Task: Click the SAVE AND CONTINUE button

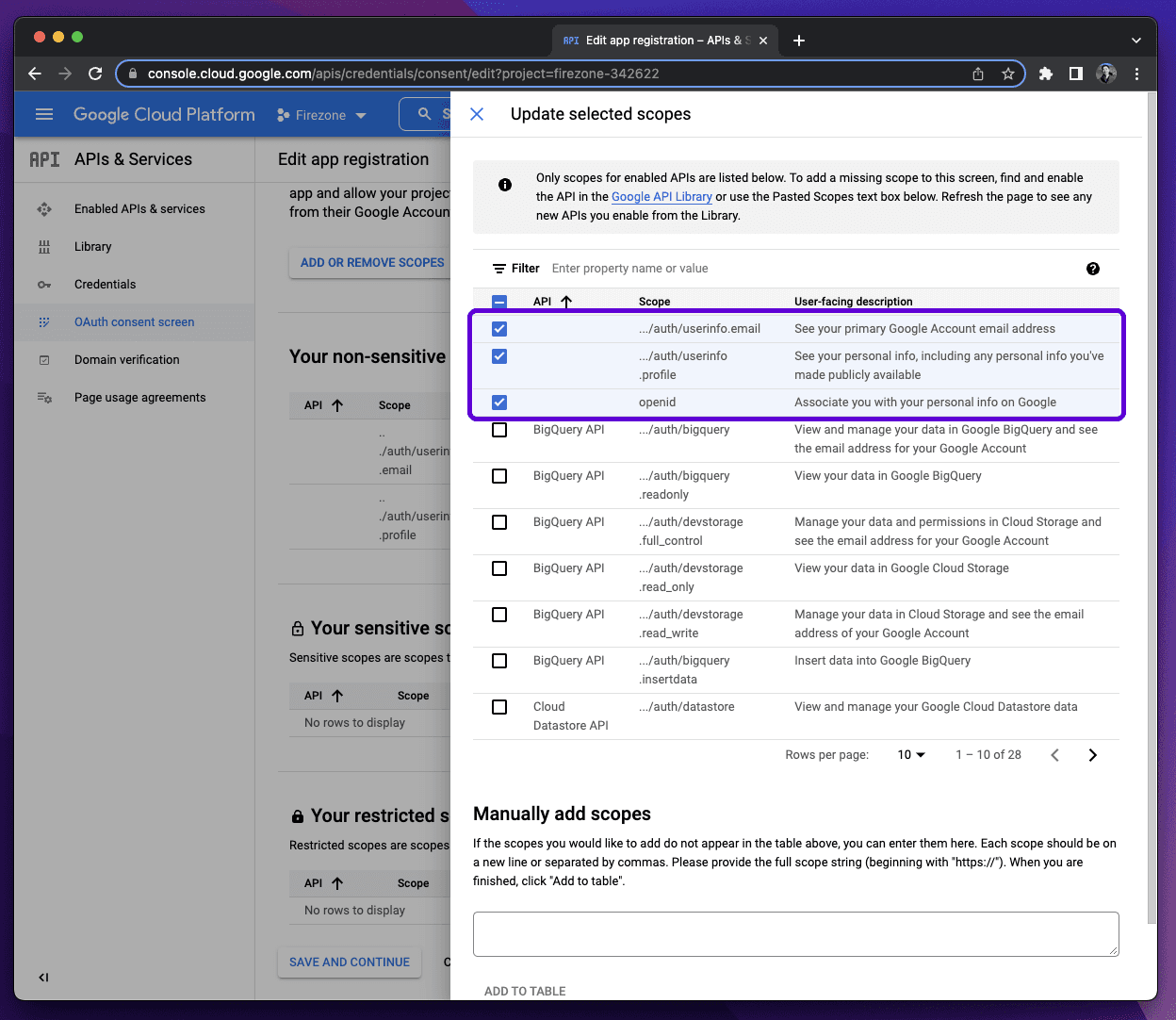Action: point(350,962)
